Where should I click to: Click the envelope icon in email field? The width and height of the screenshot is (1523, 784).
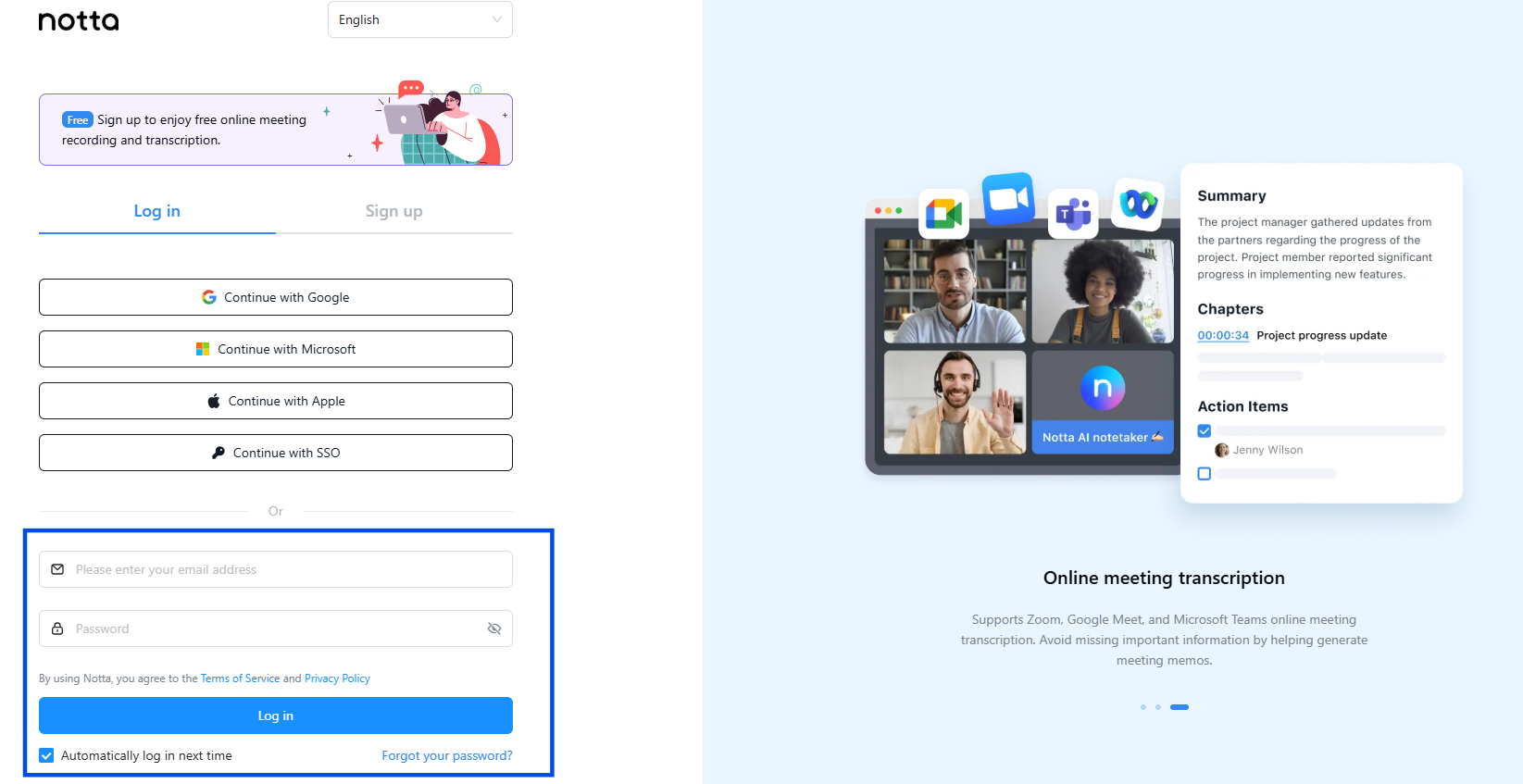57,569
